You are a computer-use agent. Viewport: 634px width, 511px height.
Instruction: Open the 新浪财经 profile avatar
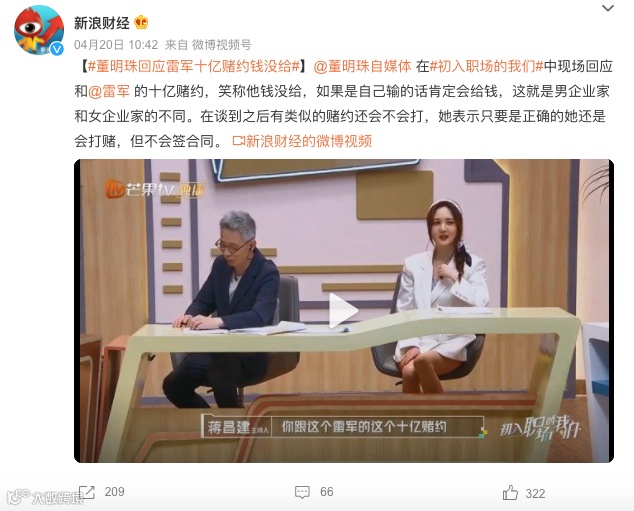point(39,30)
